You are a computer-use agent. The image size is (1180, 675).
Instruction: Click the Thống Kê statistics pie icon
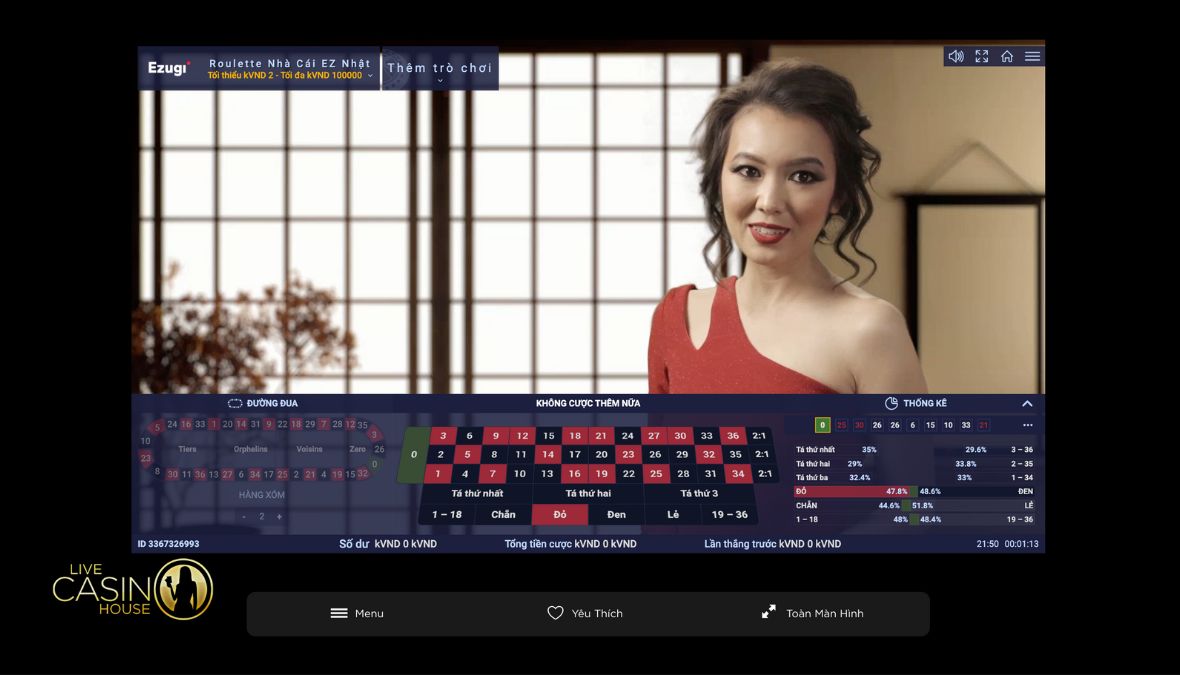[x=891, y=404]
